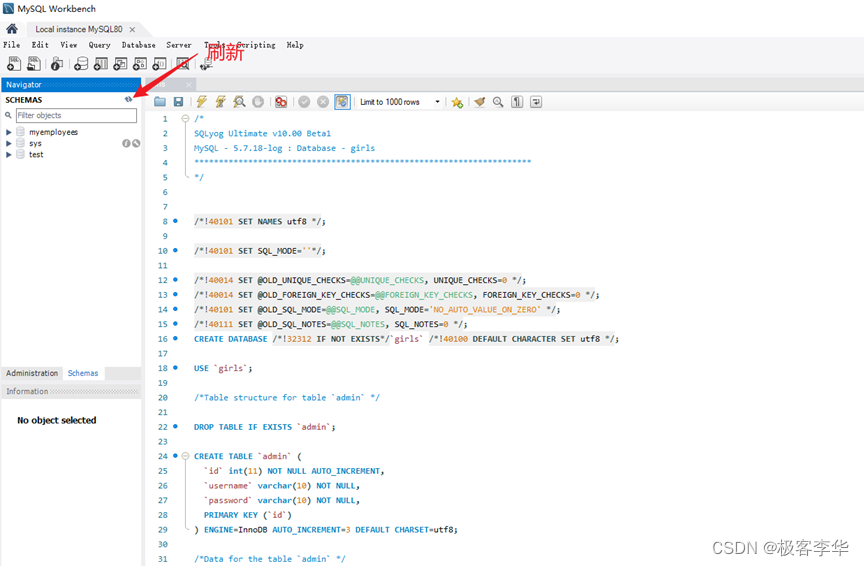The width and height of the screenshot is (864, 566).
Task: Open script file in the editor toolbar
Action: point(160,102)
